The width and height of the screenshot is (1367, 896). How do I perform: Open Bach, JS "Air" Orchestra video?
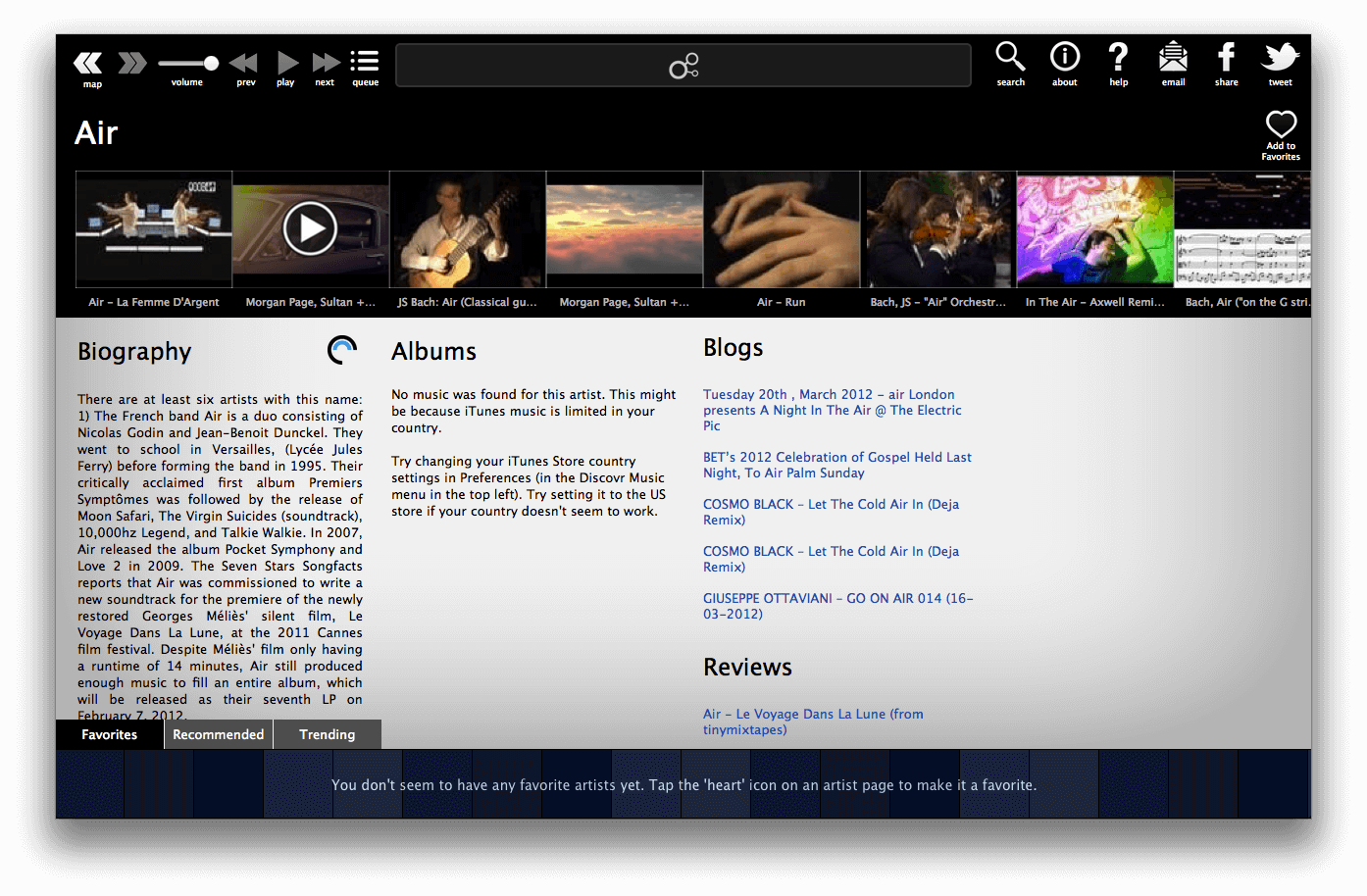click(x=938, y=230)
